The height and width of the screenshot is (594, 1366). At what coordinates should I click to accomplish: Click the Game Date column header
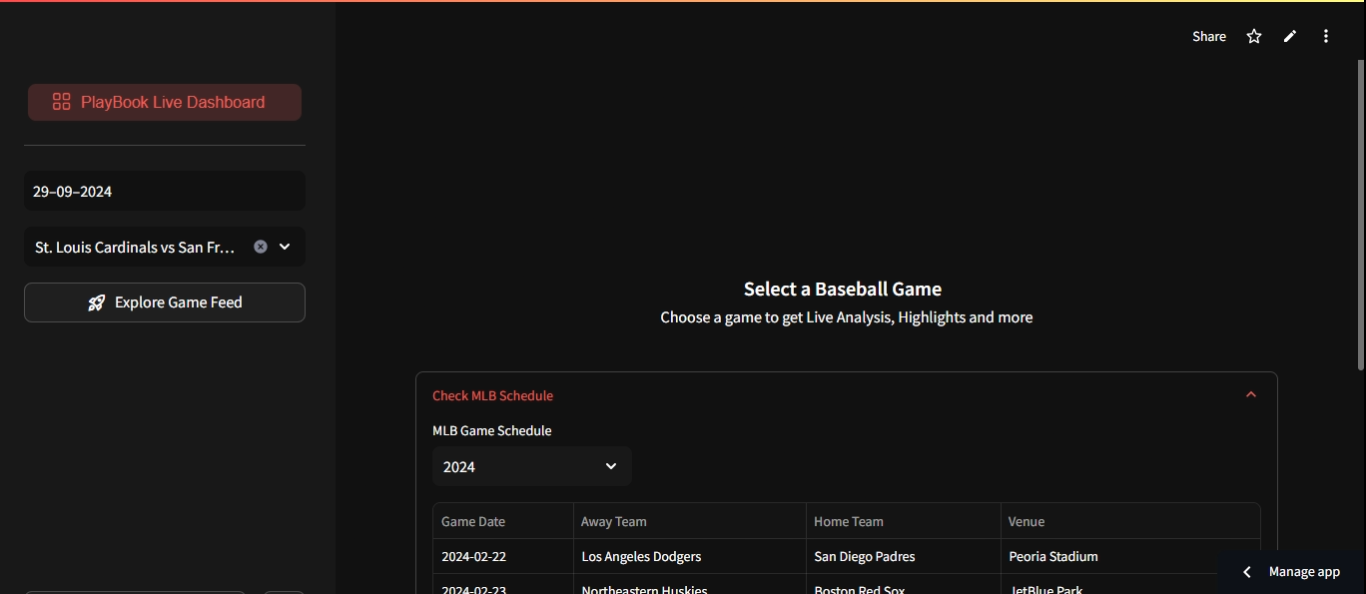pos(503,521)
